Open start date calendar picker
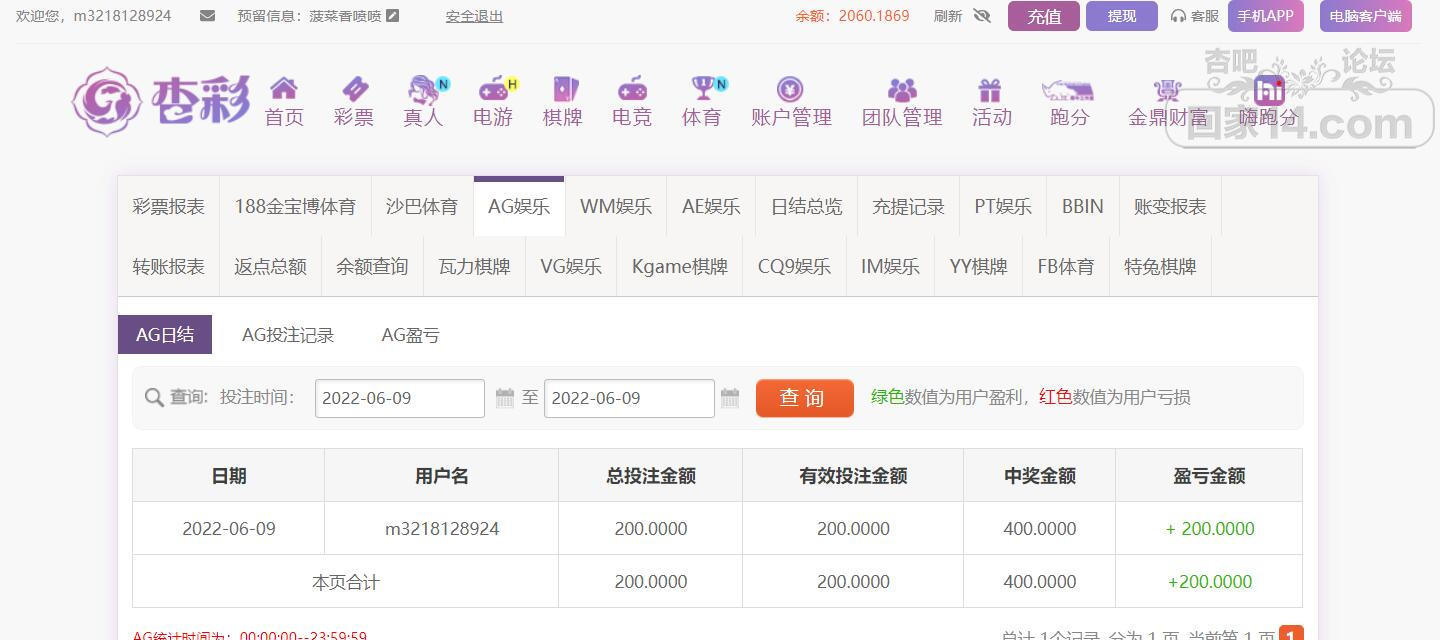 505,398
